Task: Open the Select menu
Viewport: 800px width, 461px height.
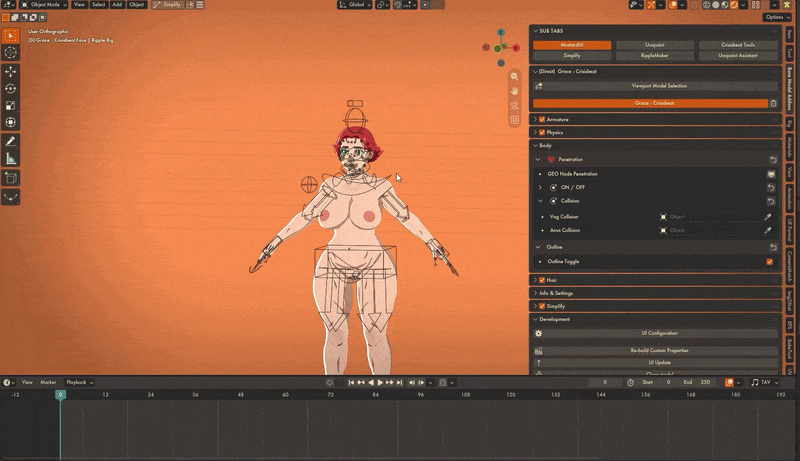Action: coord(98,5)
